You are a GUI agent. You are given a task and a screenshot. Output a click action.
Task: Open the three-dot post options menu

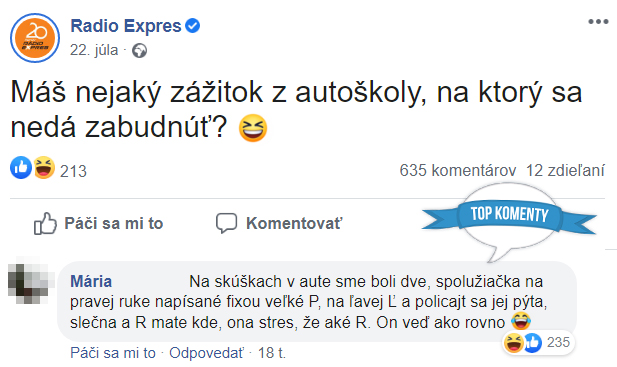(598, 22)
